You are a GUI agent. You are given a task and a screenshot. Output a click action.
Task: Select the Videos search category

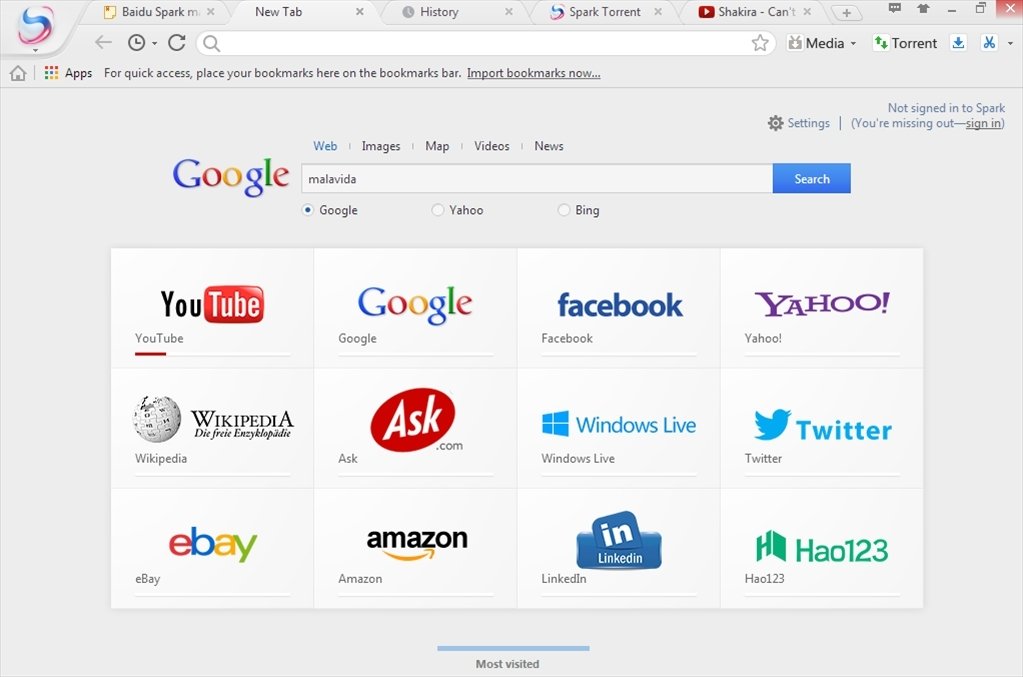pos(492,146)
